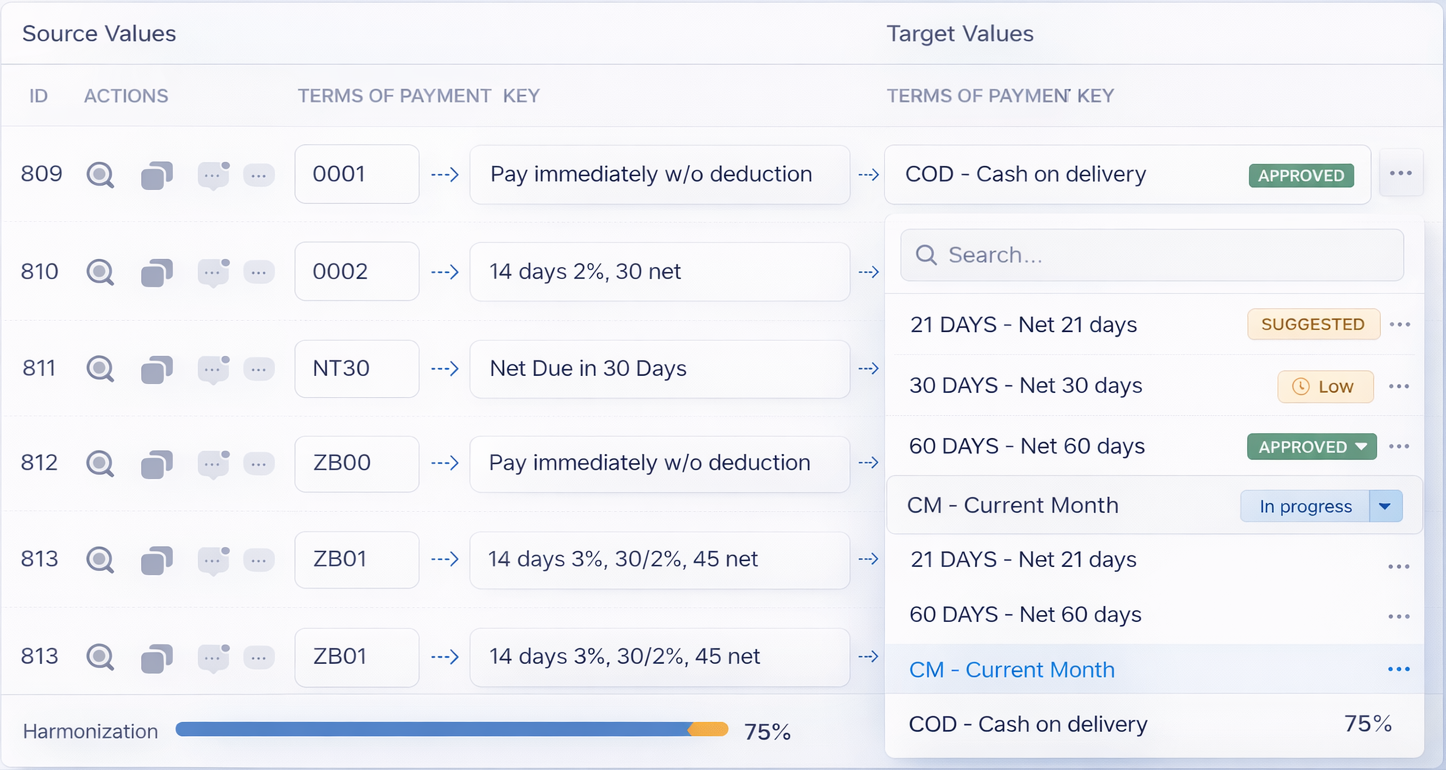Image resolution: width=1446 pixels, height=770 pixels.
Task: Click the Harmonization progress bar
Action: 451,730
